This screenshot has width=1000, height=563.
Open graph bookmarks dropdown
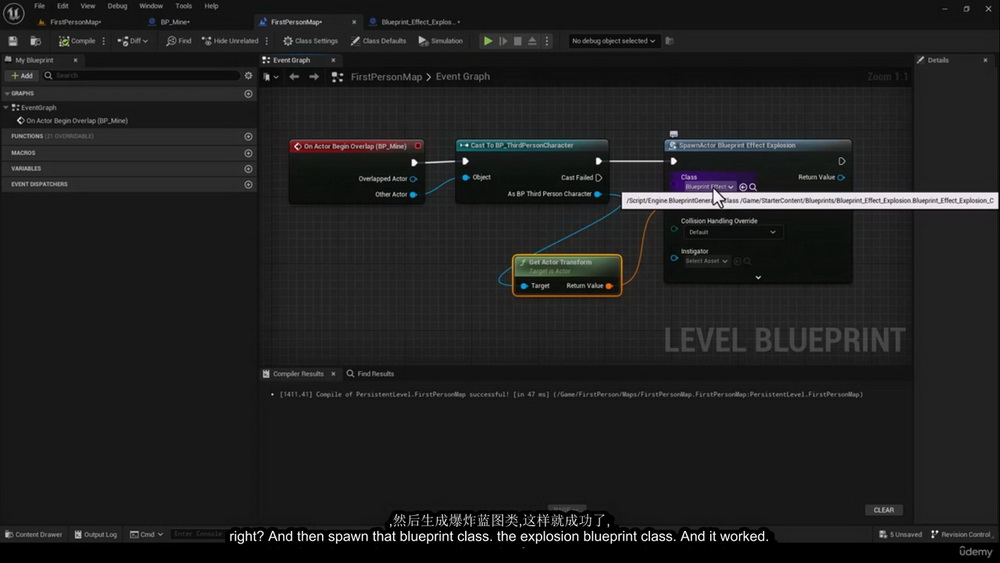tap(271, 77)
